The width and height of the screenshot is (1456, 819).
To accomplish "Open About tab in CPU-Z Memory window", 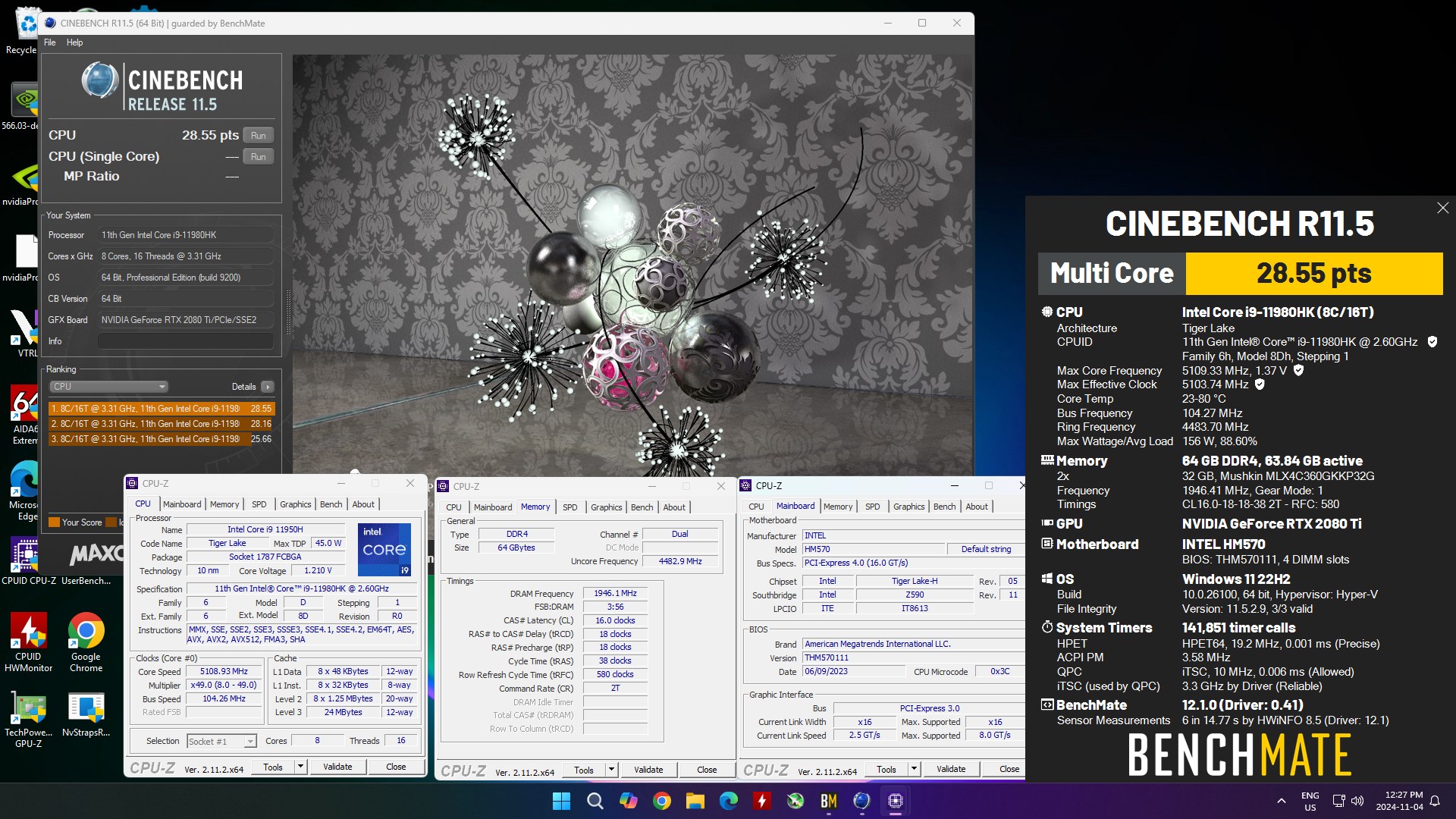I will click(674, 507).
